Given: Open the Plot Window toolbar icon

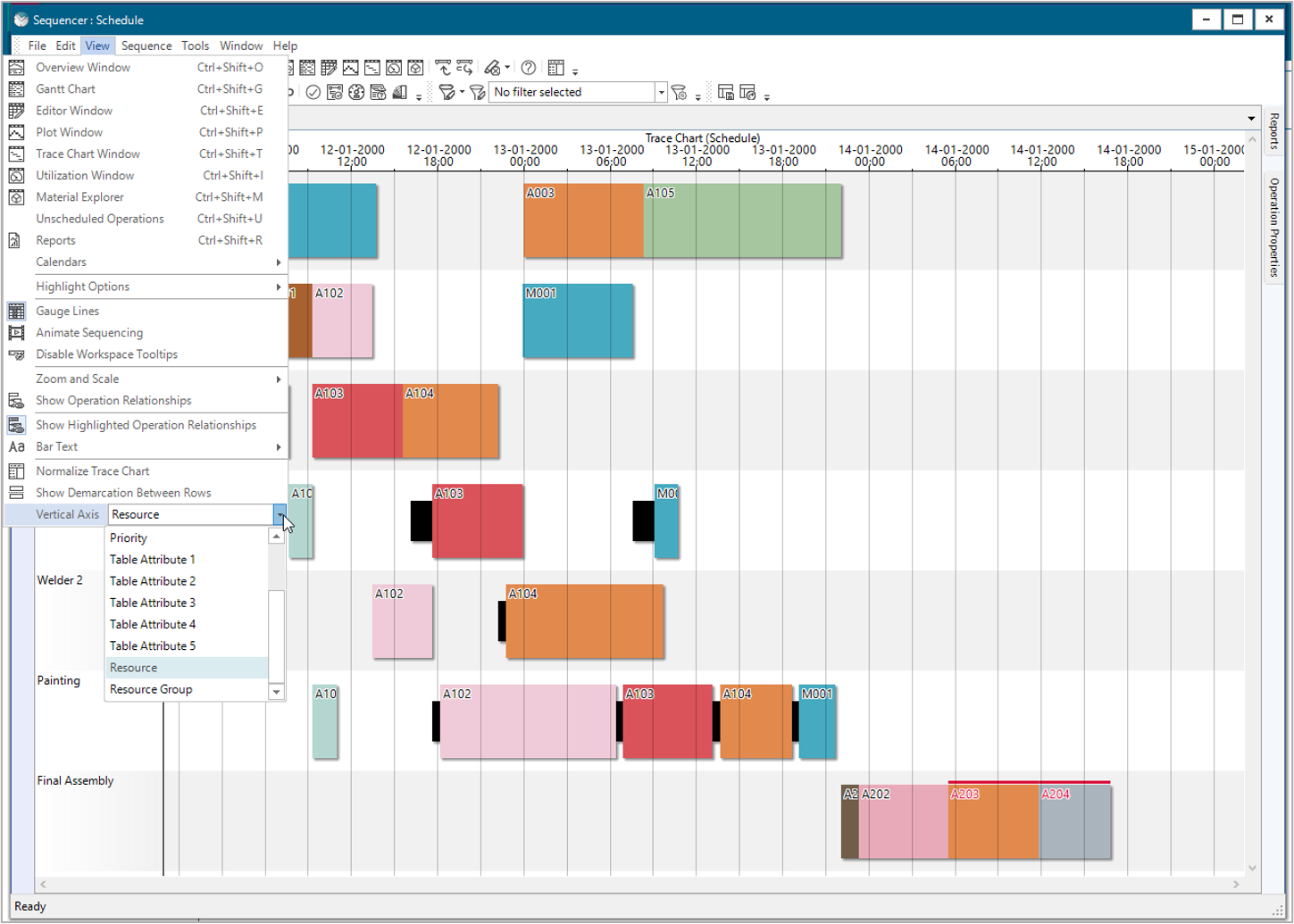Looking at the screenshot, I should 350,67.
